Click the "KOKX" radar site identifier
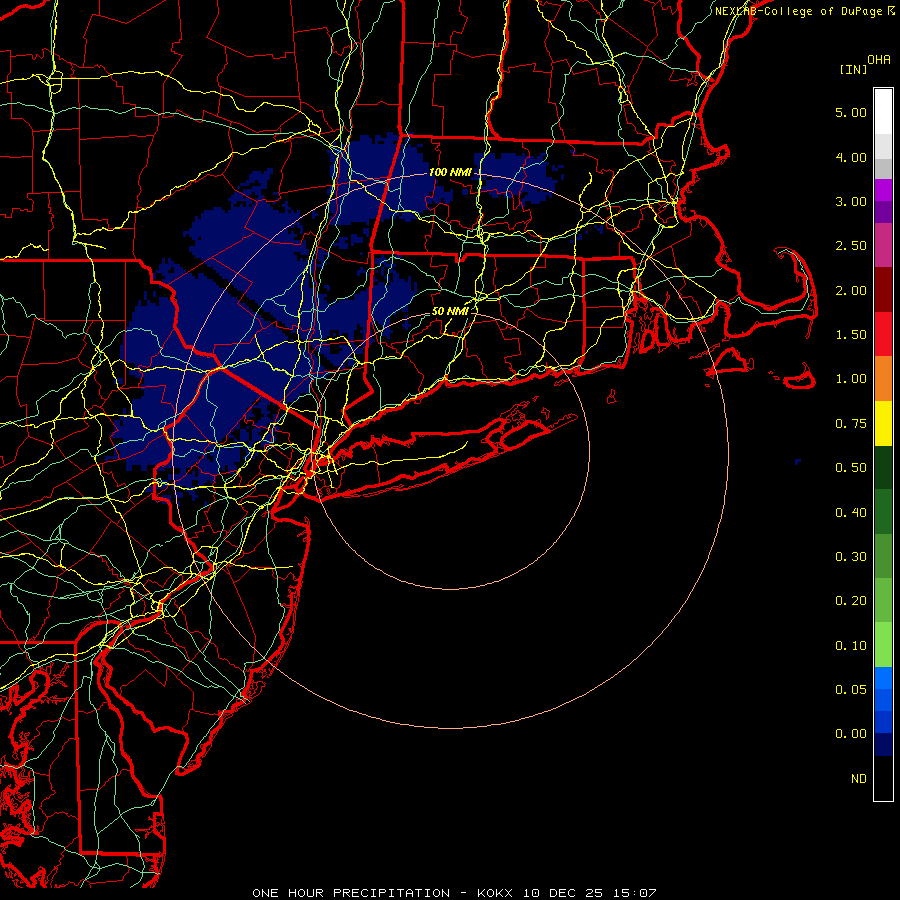 coord(495,893)
